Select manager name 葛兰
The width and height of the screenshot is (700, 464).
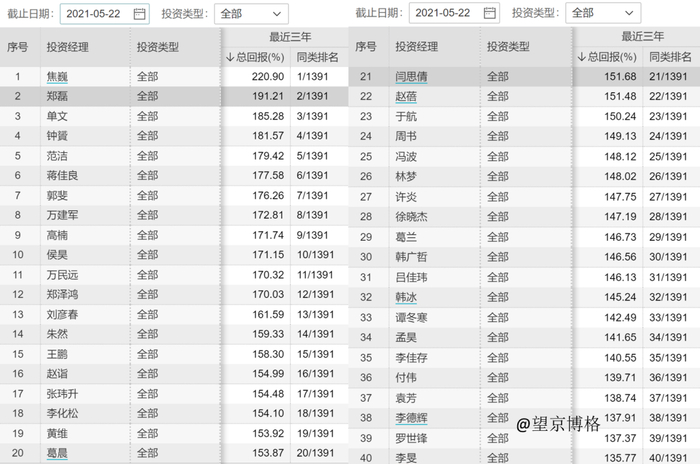406,237
